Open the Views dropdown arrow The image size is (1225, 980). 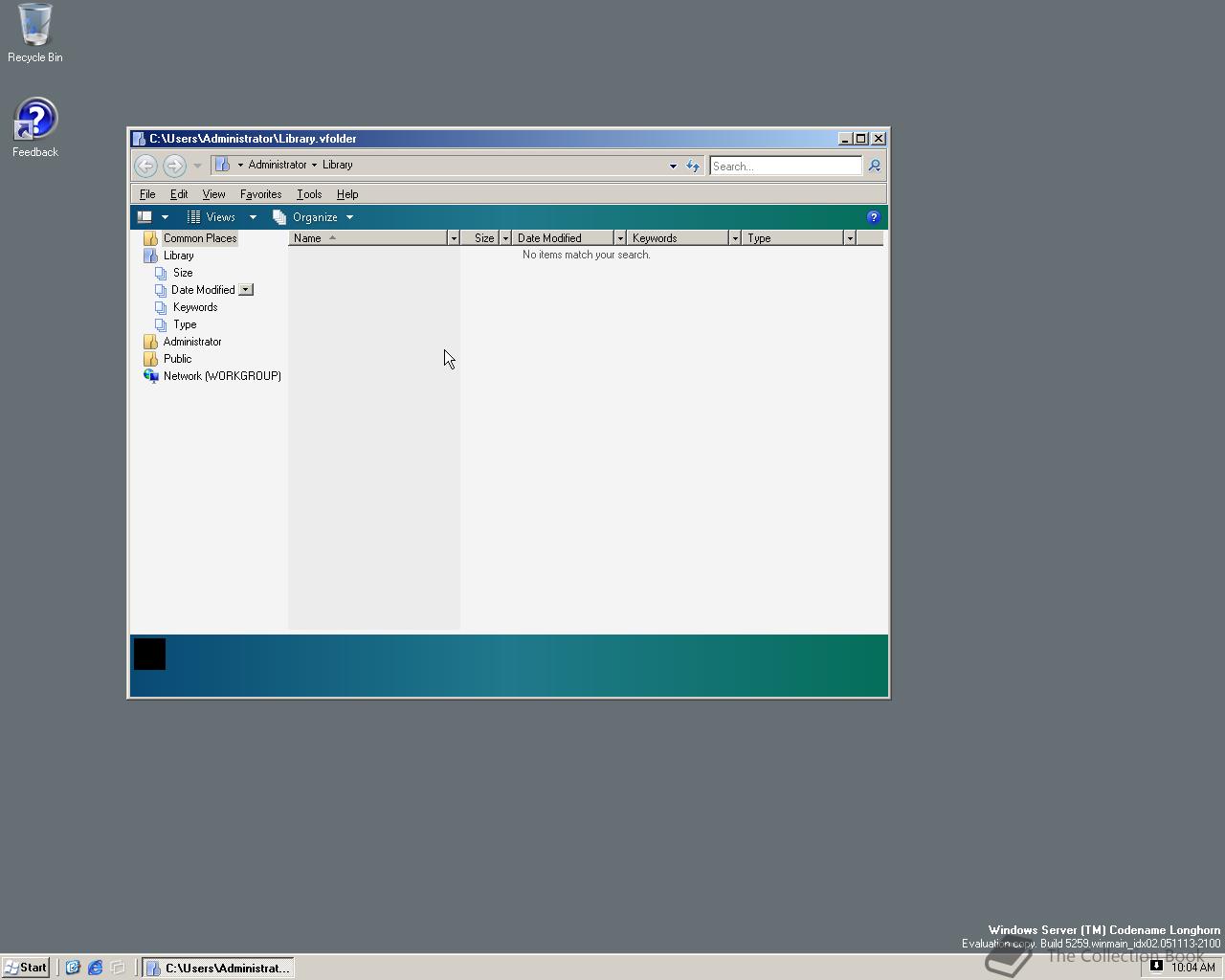coord(253,217)
